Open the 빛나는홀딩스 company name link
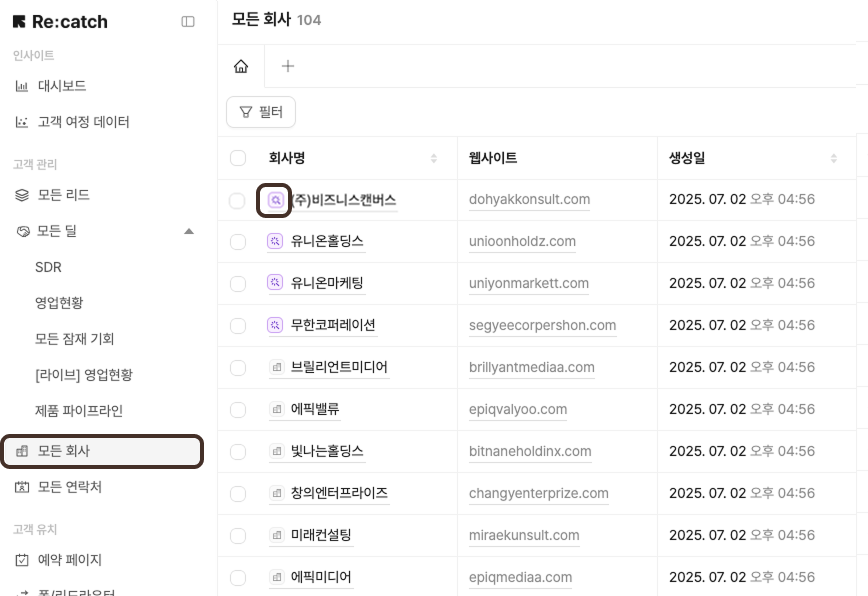868x596 pixels. (327, 451)
